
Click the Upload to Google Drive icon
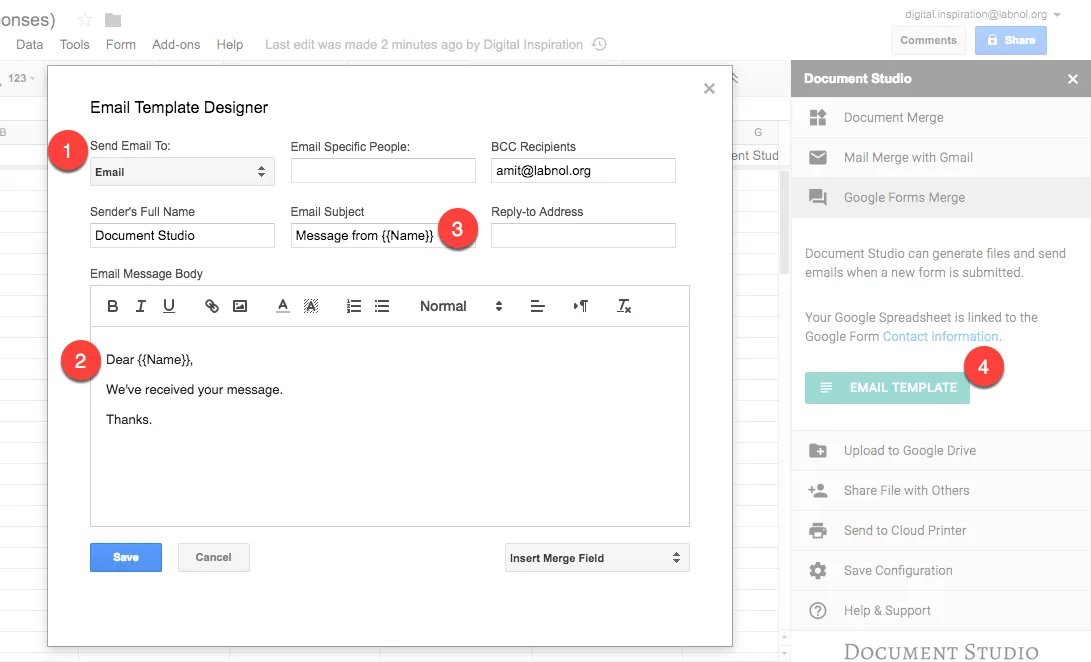point(816,450)
